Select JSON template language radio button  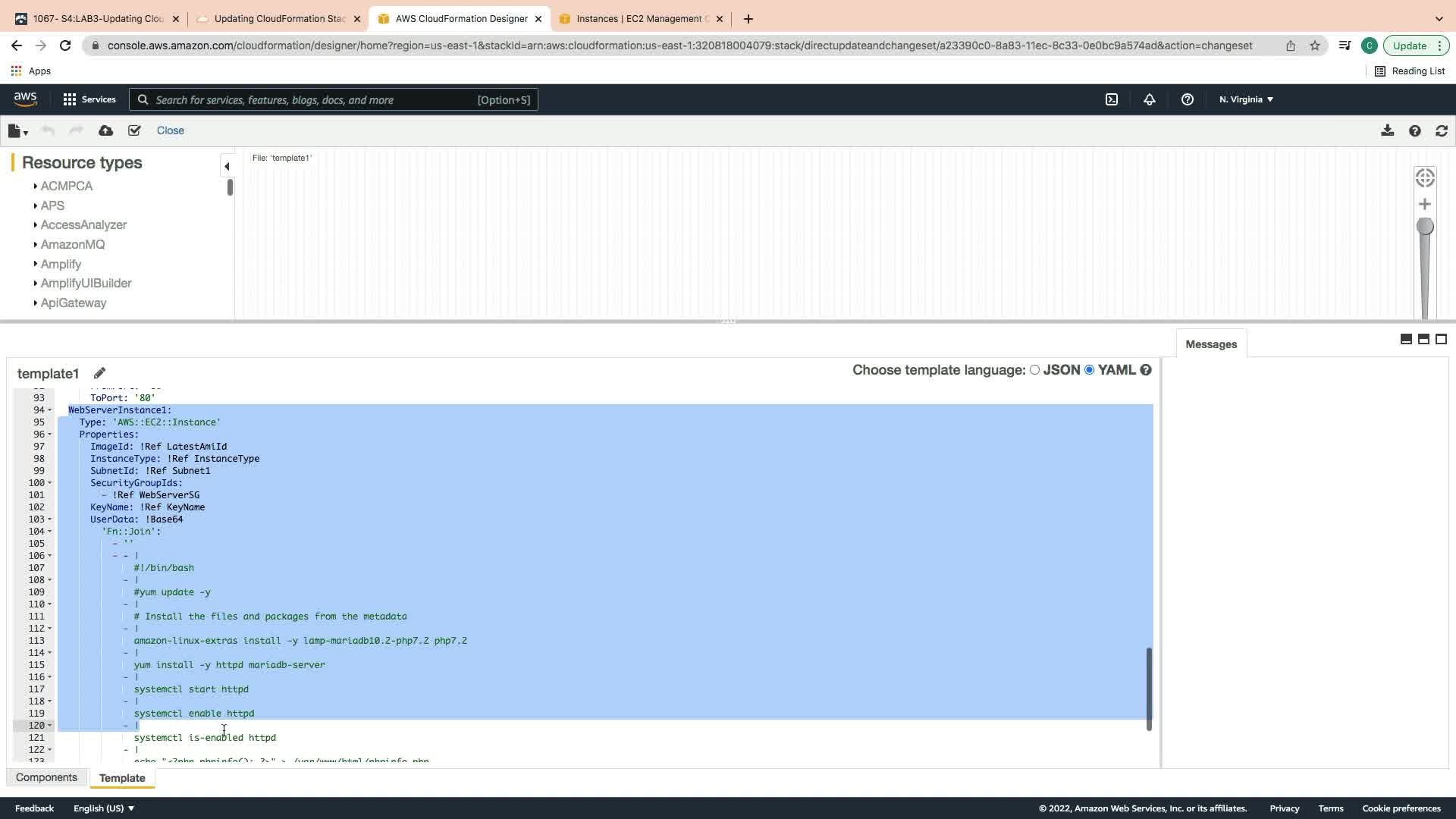pyautogui.click(x=1034, y=370)
